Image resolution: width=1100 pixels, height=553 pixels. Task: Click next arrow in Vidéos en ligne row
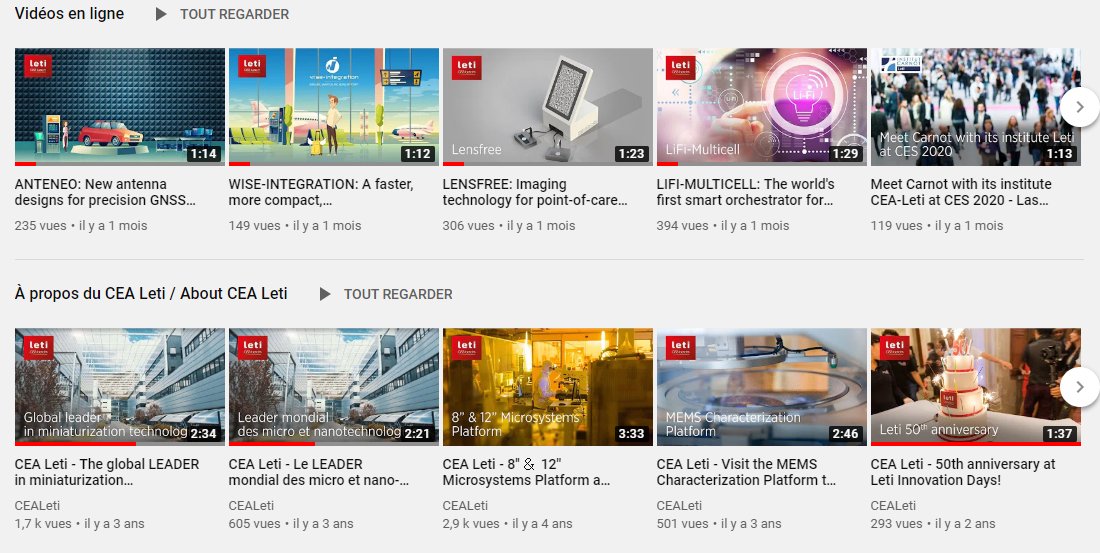click(x=1080, y=107)
